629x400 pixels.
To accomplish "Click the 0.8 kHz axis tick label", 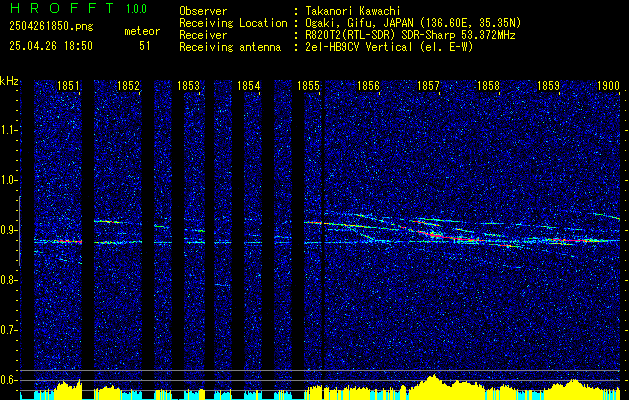I will pyautogui.click(x=7, y=280).
